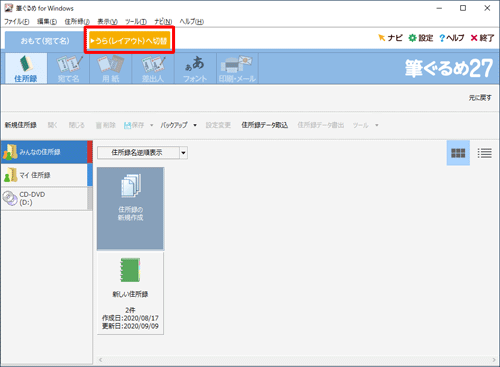
Task: Close the 筆ぐるめ window
Action: point(487,8)
